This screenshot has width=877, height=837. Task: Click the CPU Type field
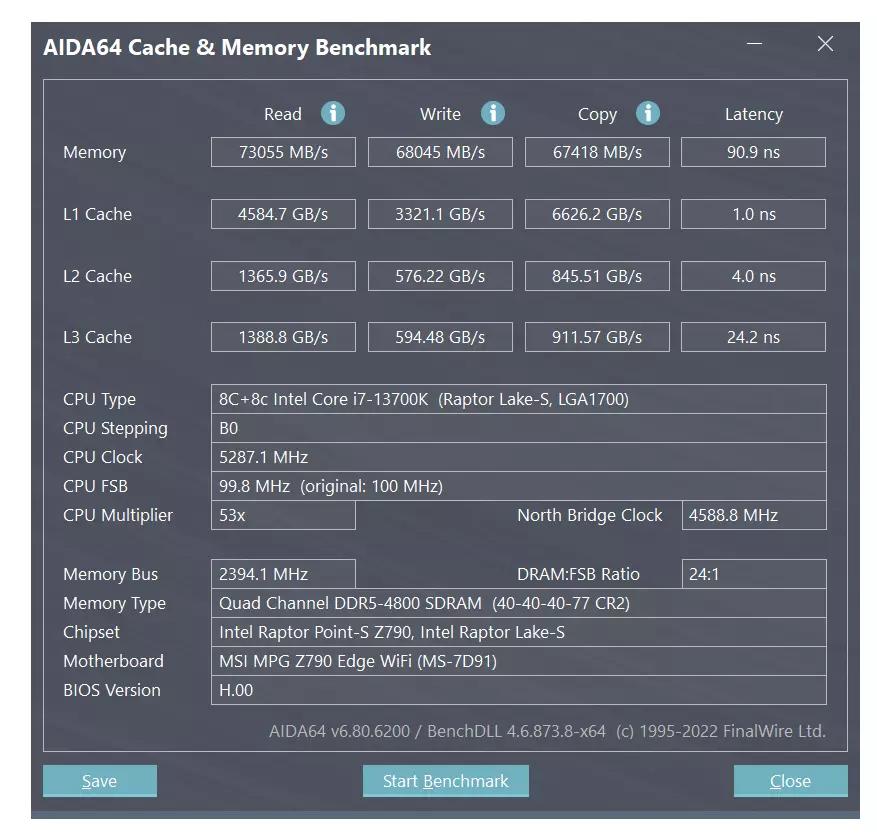pyautogui.click(x=519, y=398)
